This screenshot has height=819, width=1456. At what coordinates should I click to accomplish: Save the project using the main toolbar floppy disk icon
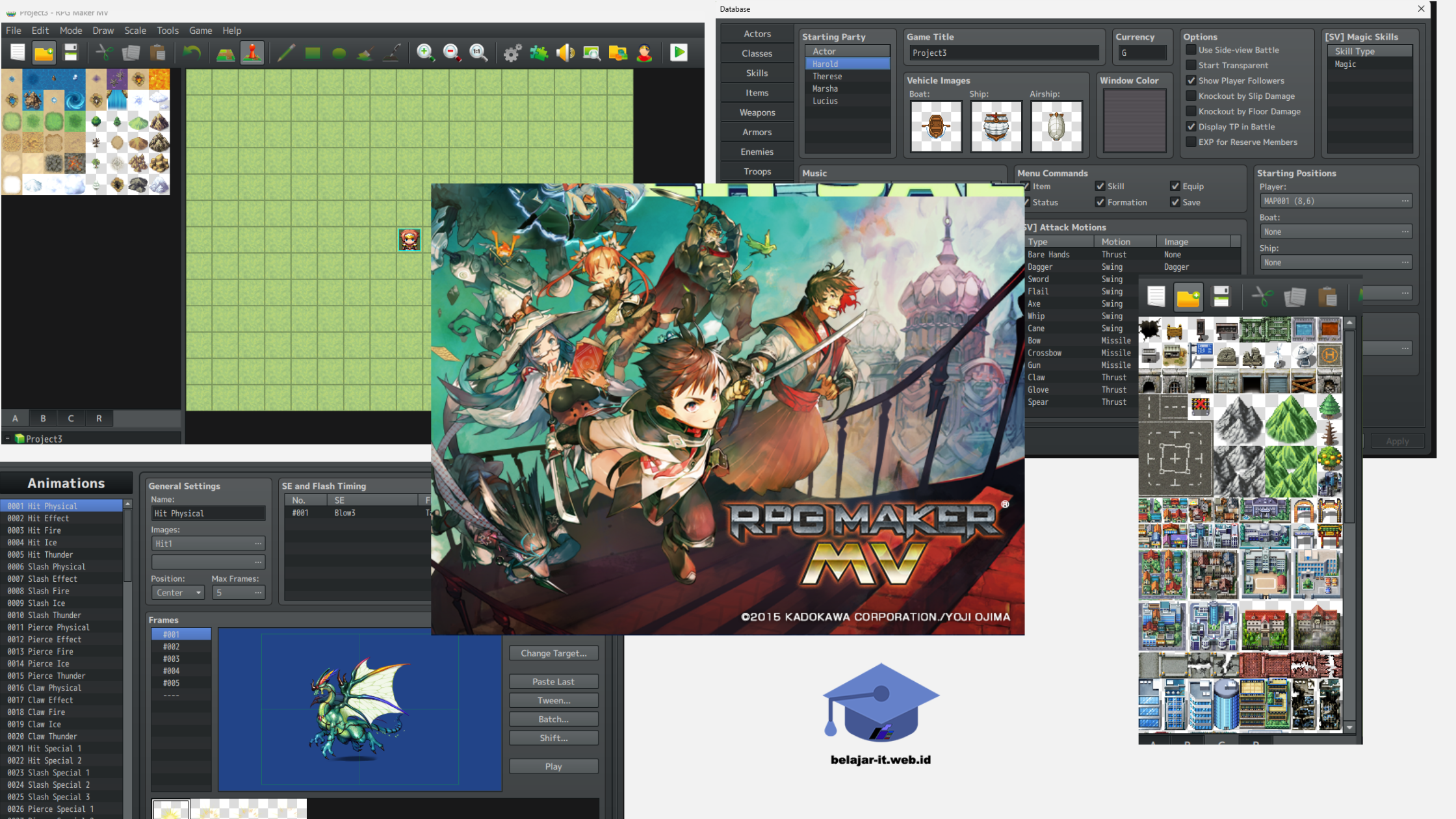click(70, 53)
